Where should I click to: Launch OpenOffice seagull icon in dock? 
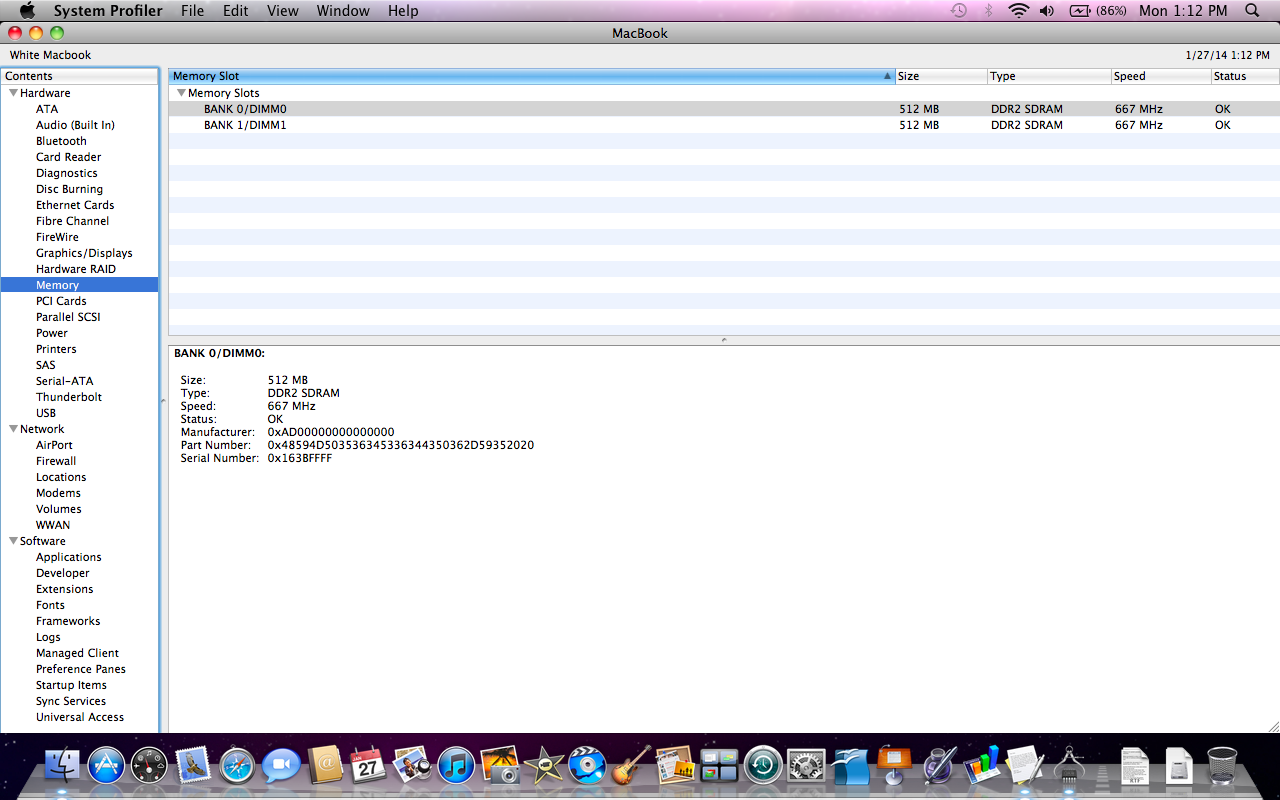(x=850, y=767)
